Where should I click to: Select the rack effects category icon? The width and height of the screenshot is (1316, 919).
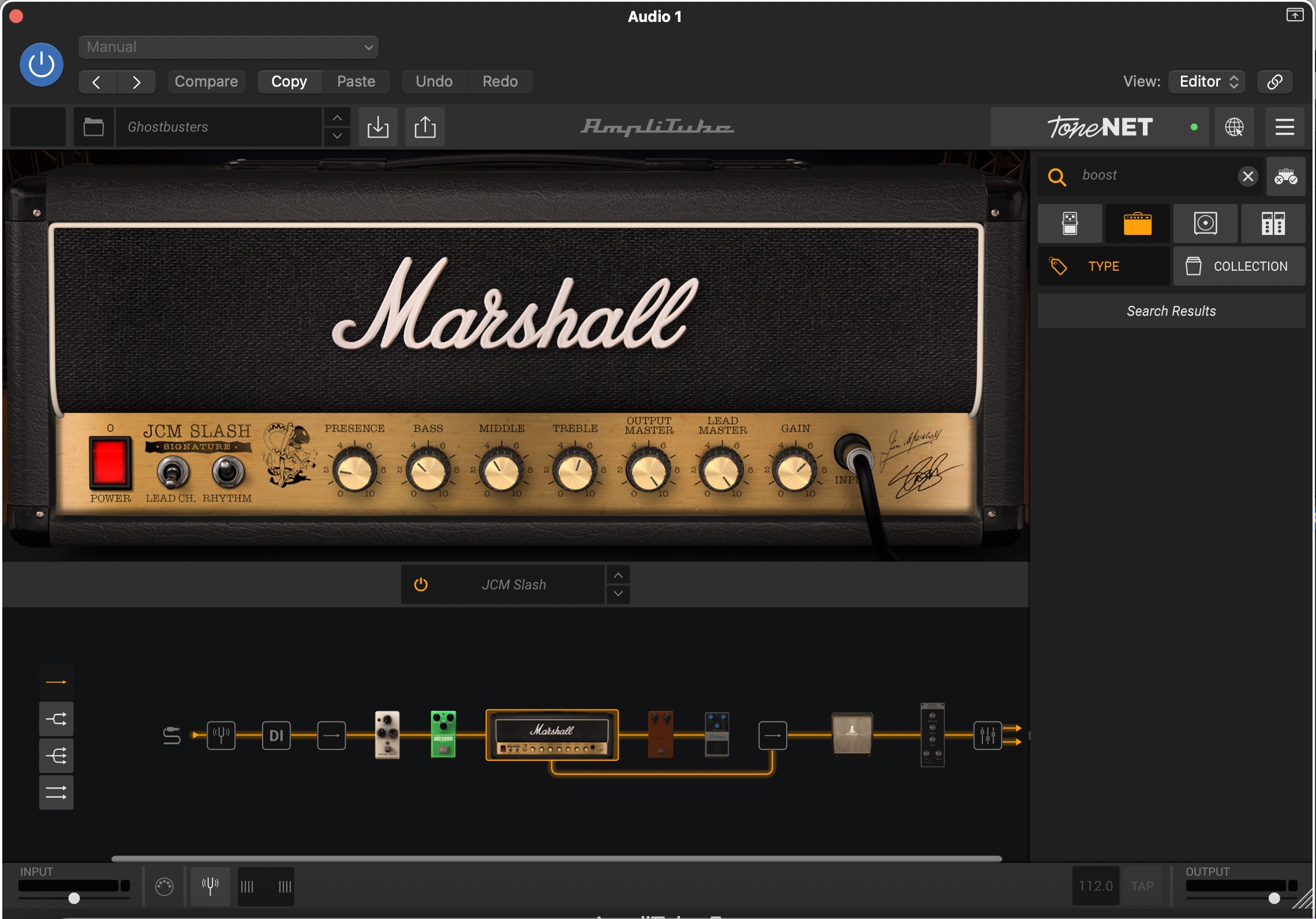click(1273, 223)
